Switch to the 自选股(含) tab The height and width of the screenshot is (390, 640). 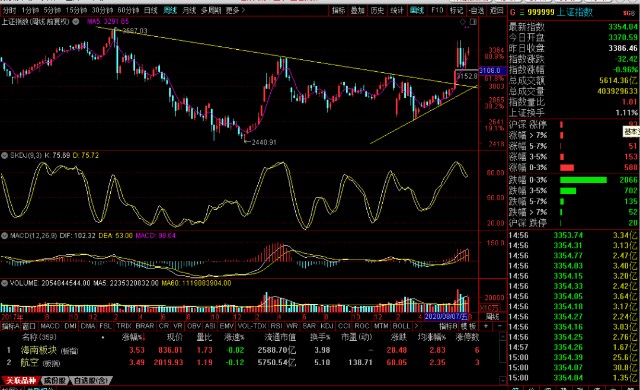(x=91, y=380)
